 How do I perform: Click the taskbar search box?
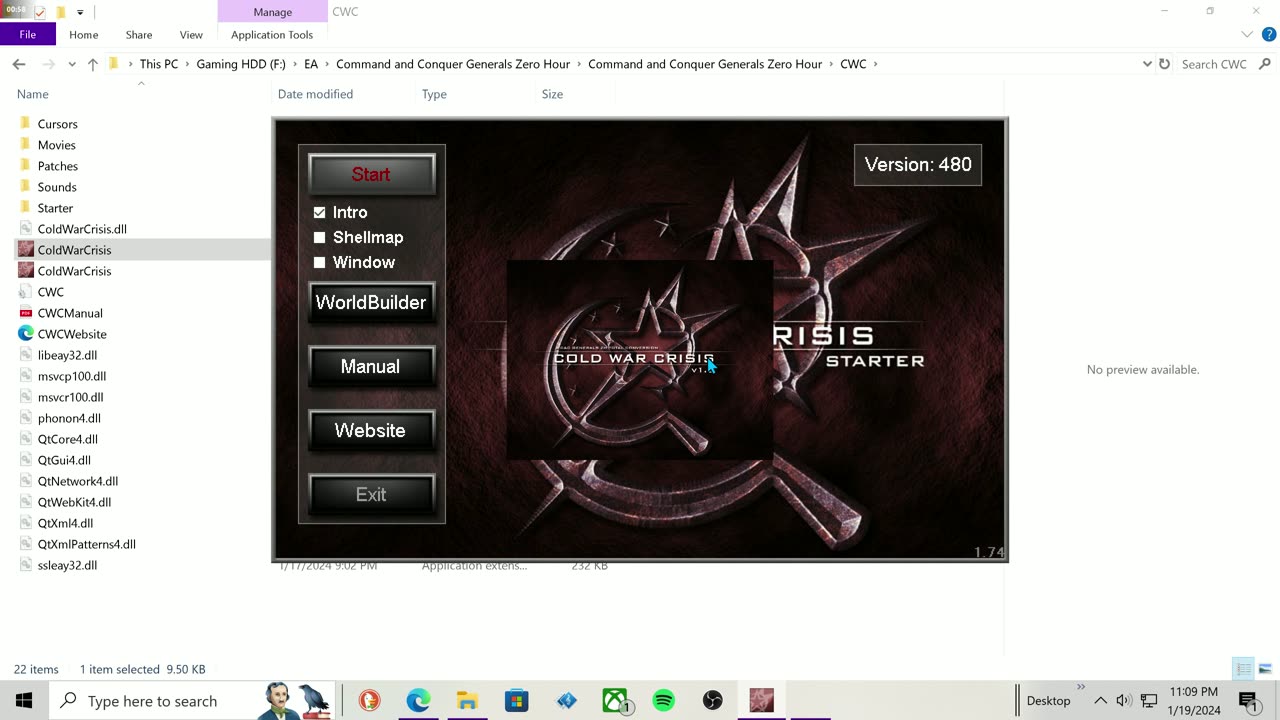click(190, 701)
